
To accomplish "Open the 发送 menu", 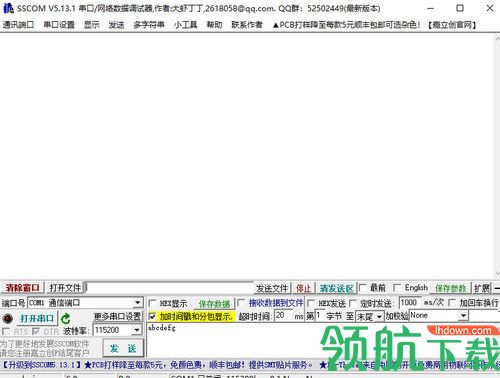I will click(x=116, y=25).
